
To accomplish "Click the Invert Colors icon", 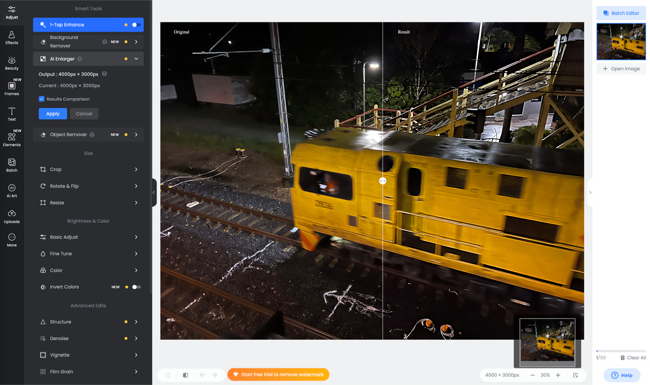I will 43,287.
